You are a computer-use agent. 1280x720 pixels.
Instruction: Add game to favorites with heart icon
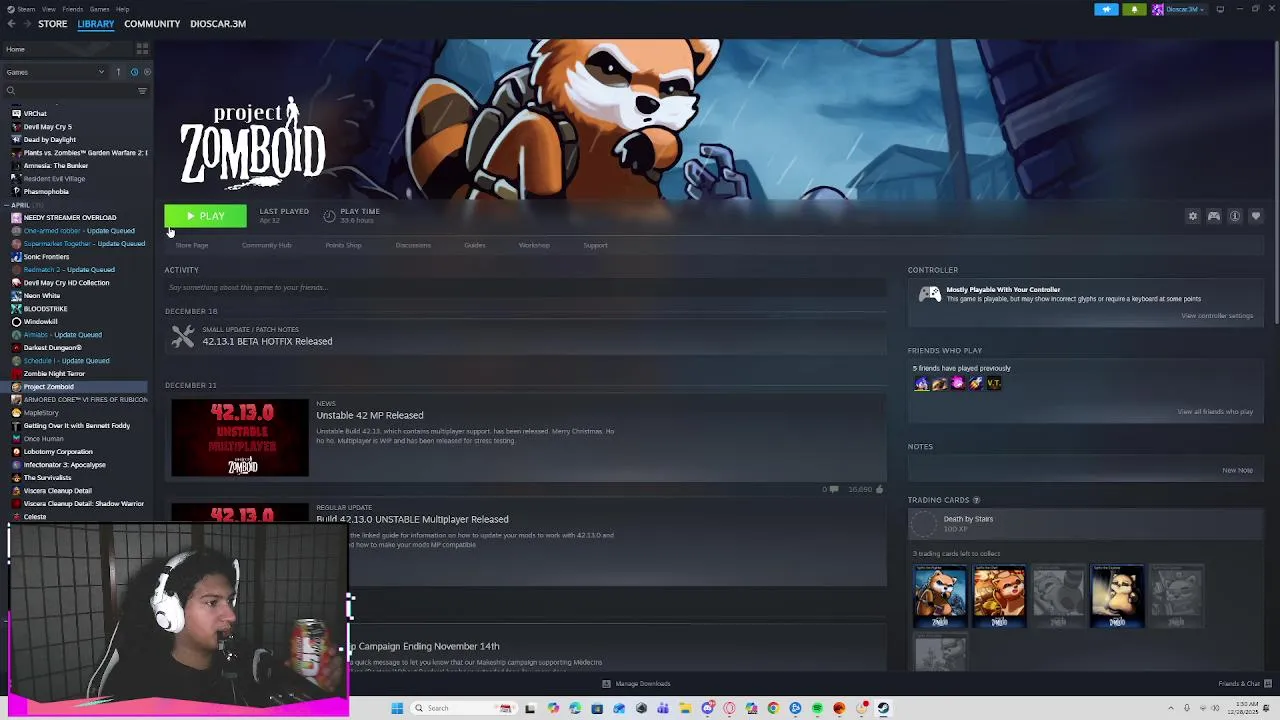(1256, 216)
